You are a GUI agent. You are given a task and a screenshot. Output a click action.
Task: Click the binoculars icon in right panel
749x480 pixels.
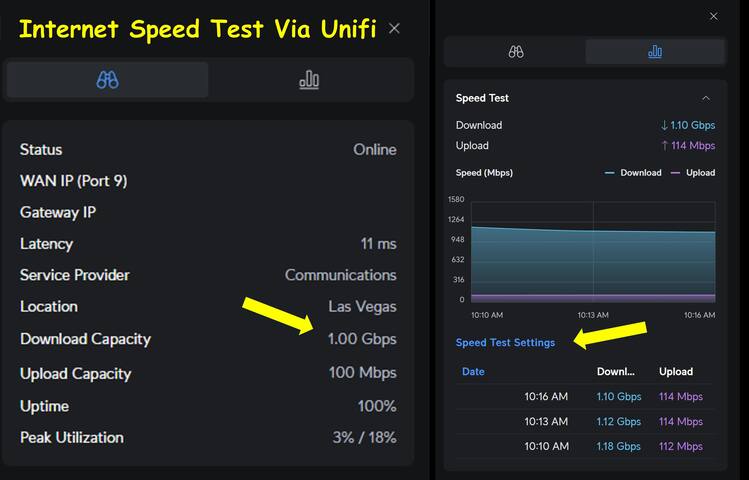click(516, 52)
